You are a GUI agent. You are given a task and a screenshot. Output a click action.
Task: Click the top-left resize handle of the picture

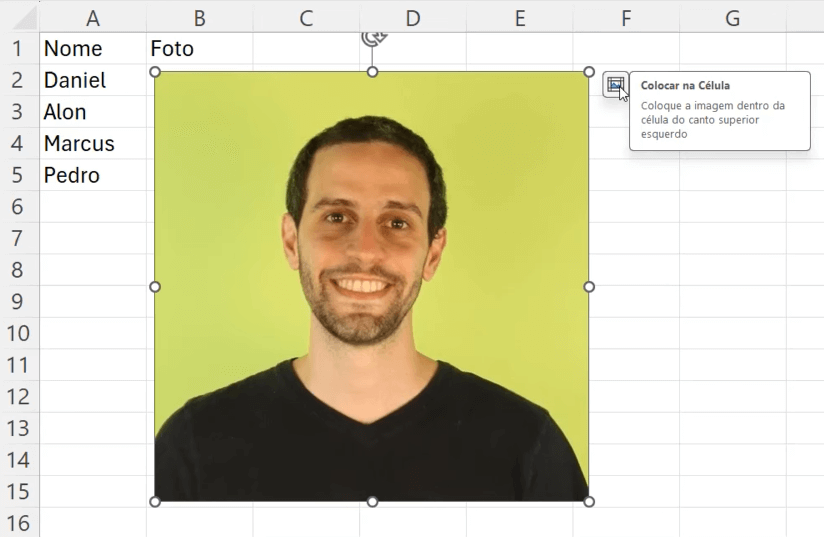click(155, 71)
